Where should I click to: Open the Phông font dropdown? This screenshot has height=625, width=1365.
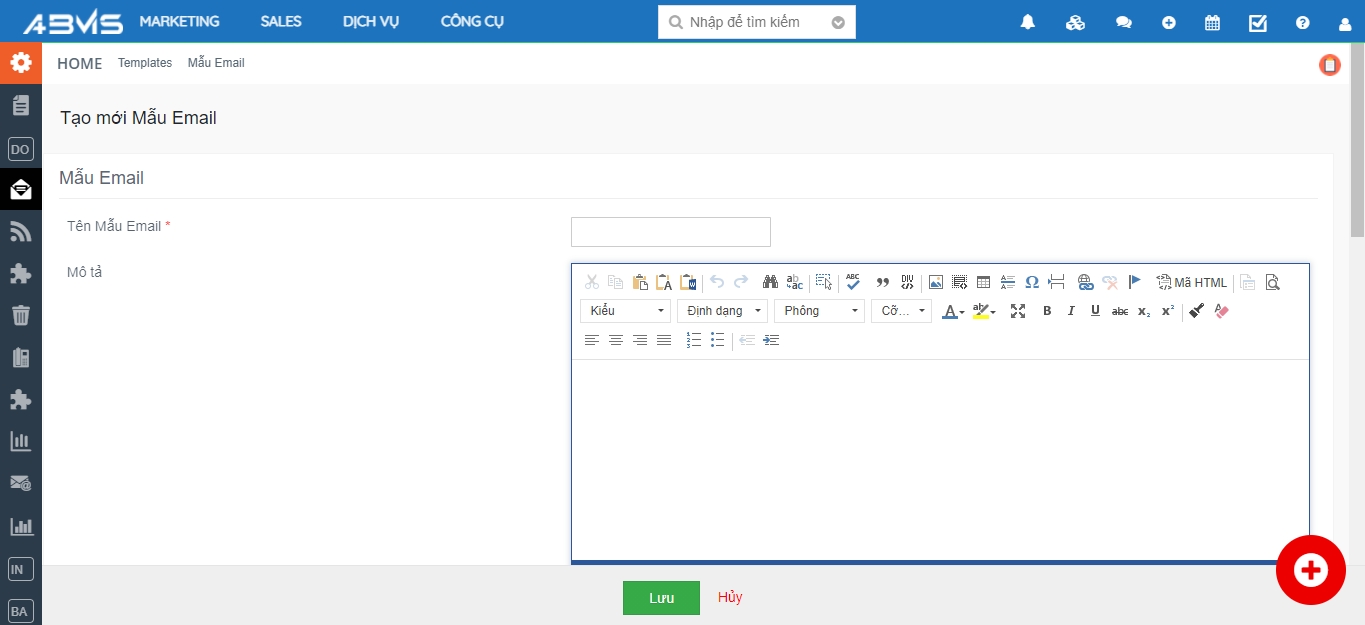[820, 311]
